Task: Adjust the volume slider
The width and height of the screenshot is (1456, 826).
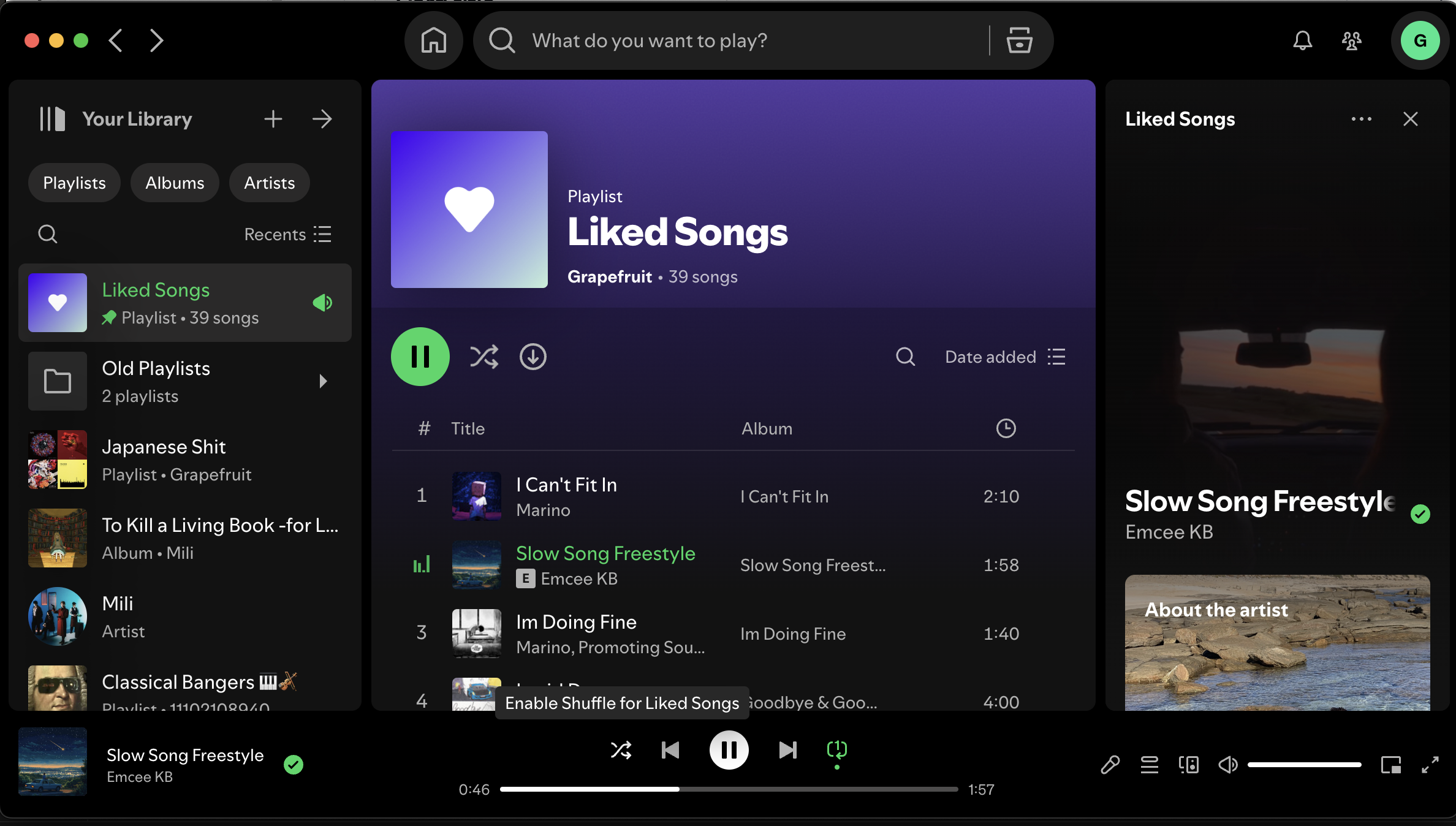Action: [x=1304, y=765]
